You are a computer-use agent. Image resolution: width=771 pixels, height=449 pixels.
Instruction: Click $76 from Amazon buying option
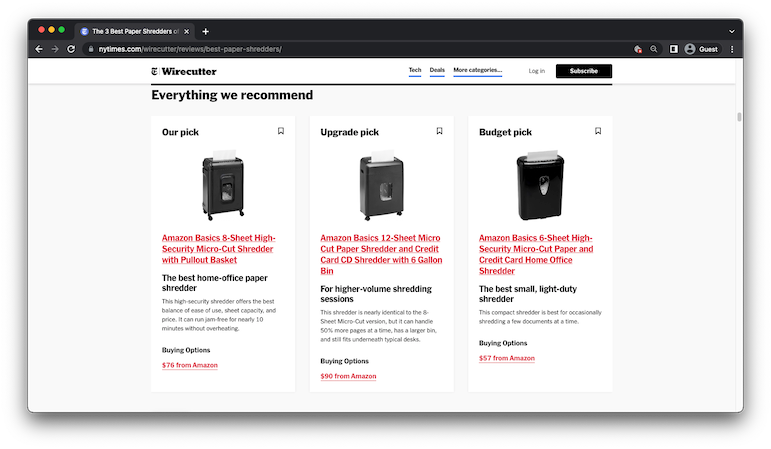190,365
